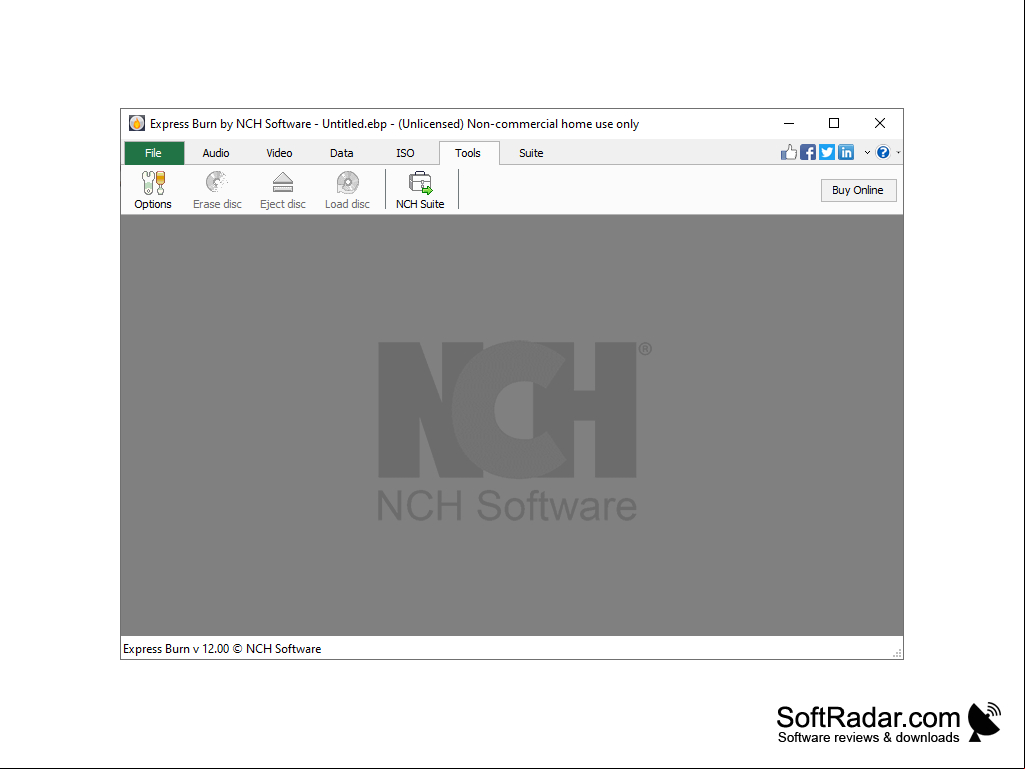Open the NCH Suite toolbox
The height and width of the screenshot is (769, 1025).
click(420, 190)
